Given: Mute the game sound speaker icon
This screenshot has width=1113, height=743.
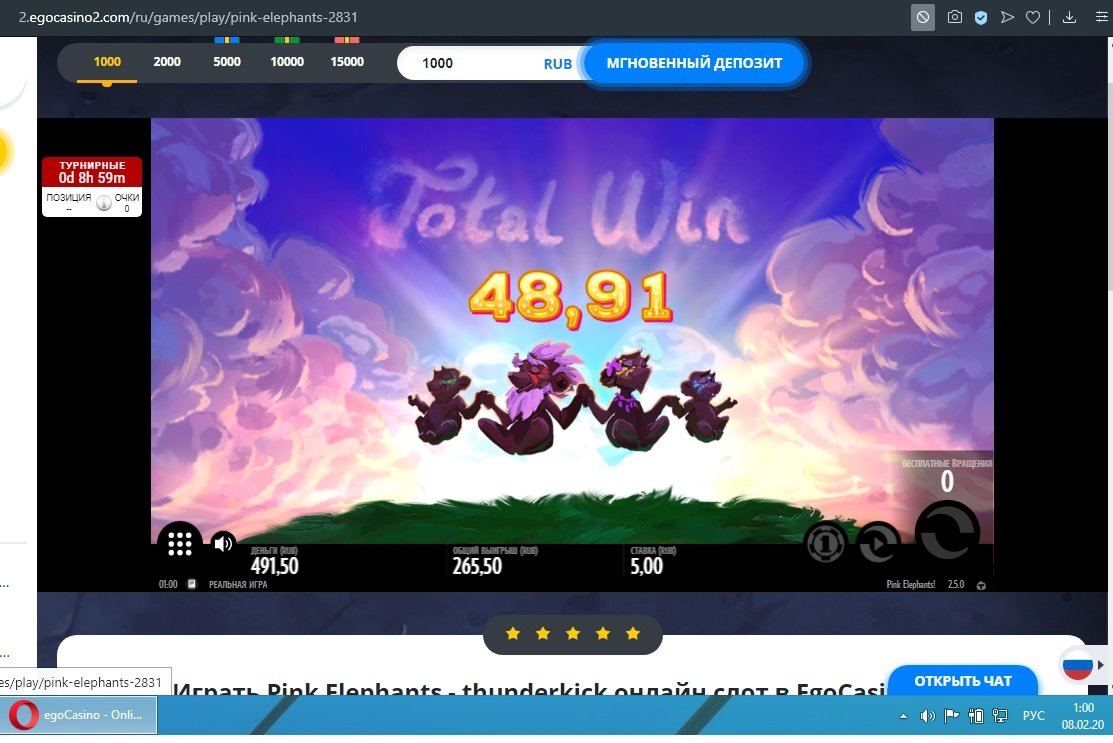Looking at the screenshot, I should 223,544.
